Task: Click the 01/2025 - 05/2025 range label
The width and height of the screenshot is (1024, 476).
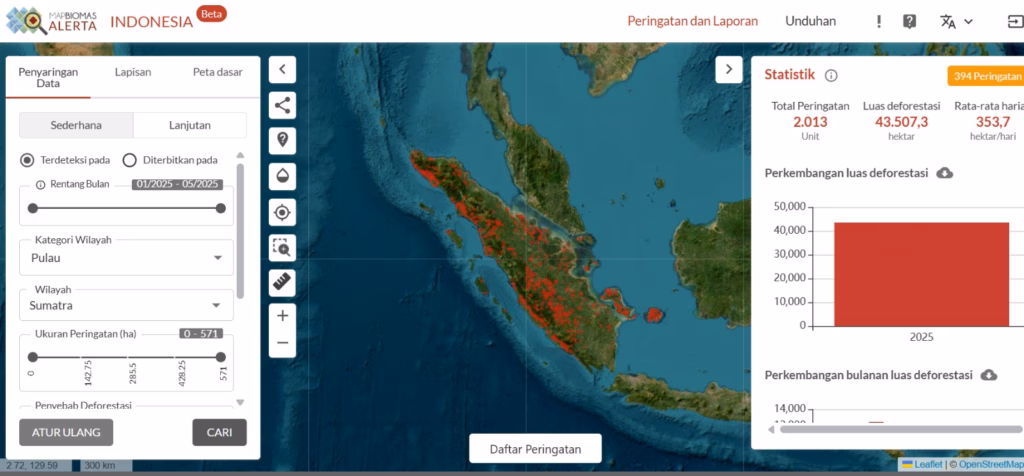Action: point(178,185)
